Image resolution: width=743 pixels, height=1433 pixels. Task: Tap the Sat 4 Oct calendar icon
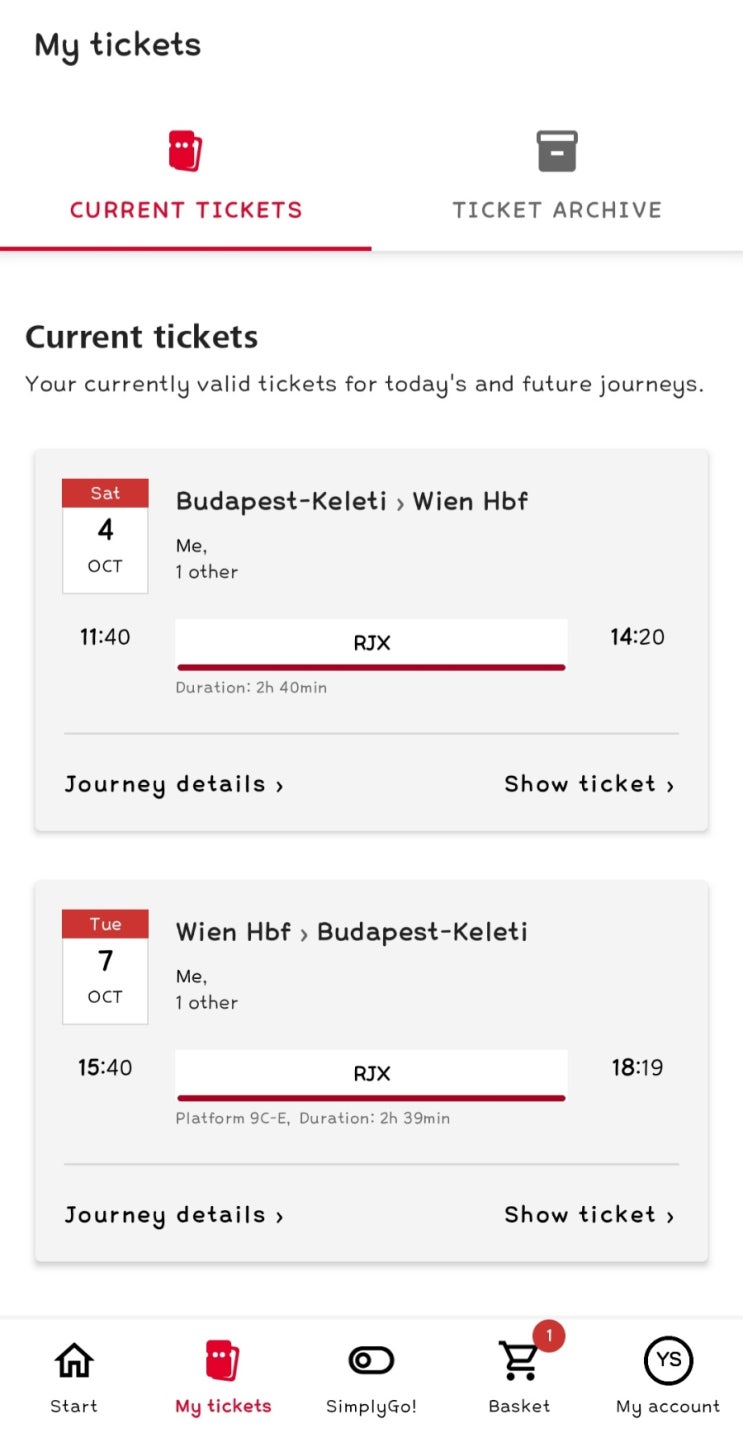point(105,536)
